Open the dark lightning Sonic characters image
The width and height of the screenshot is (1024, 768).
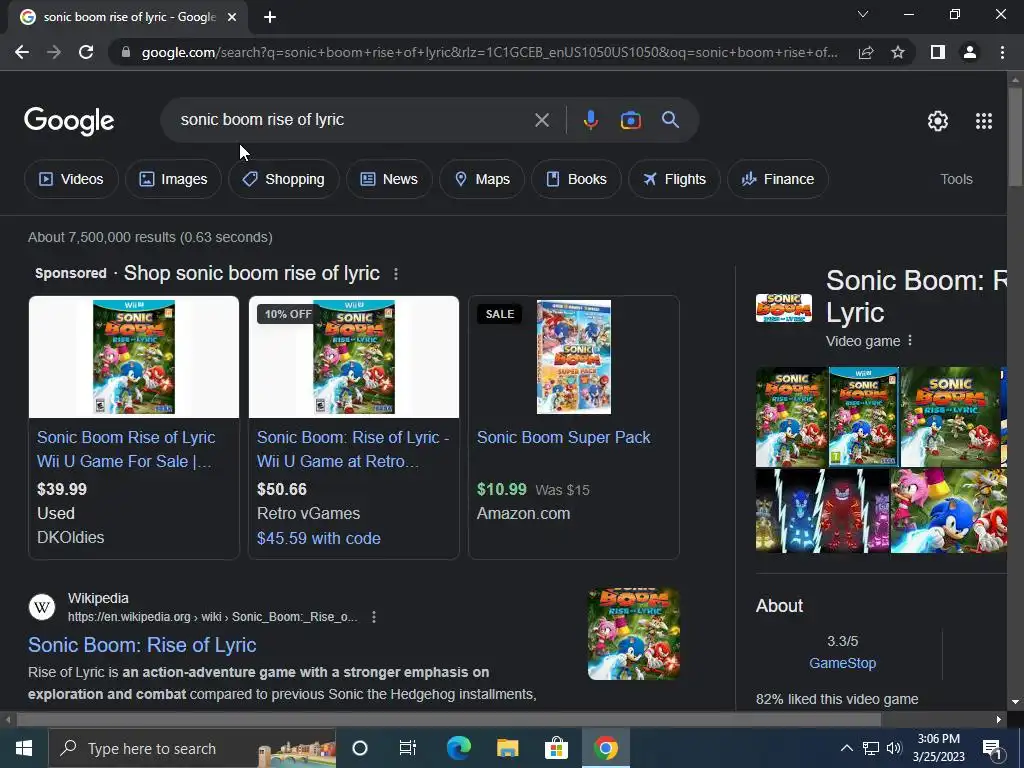tap(823, 511)
